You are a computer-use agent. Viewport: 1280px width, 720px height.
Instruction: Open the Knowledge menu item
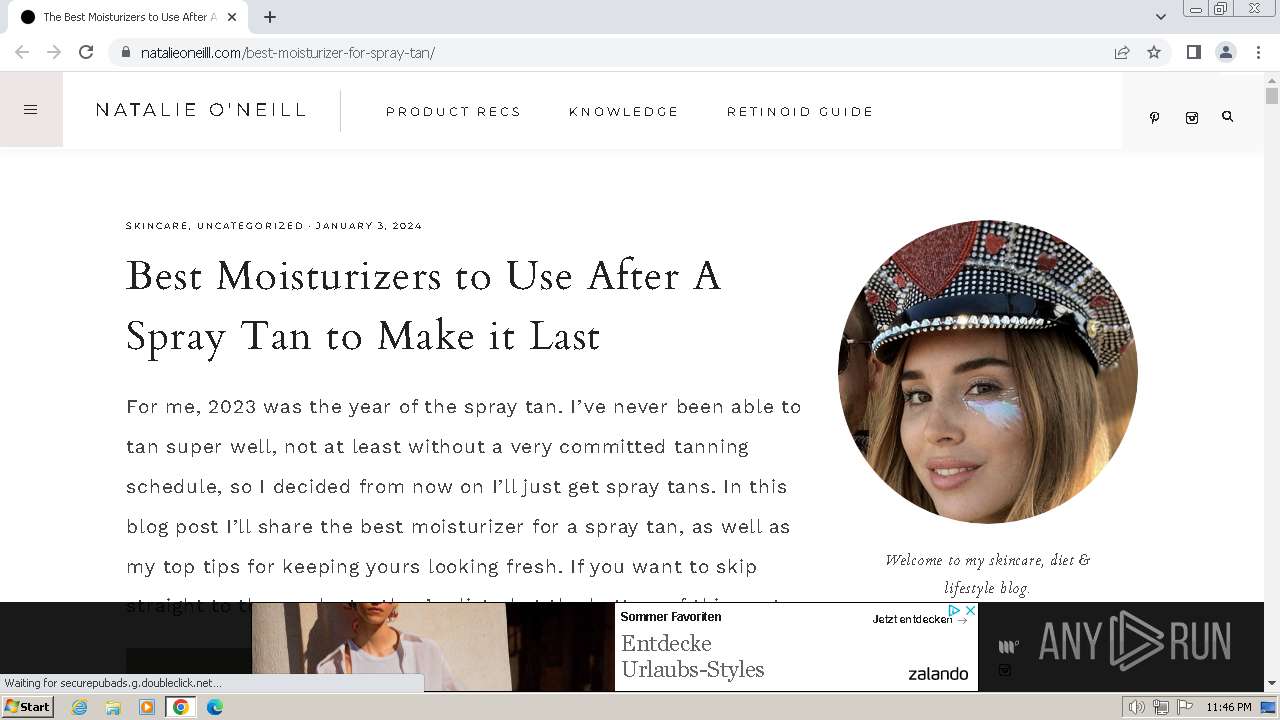pyautogui.click(x=624, y=112)
